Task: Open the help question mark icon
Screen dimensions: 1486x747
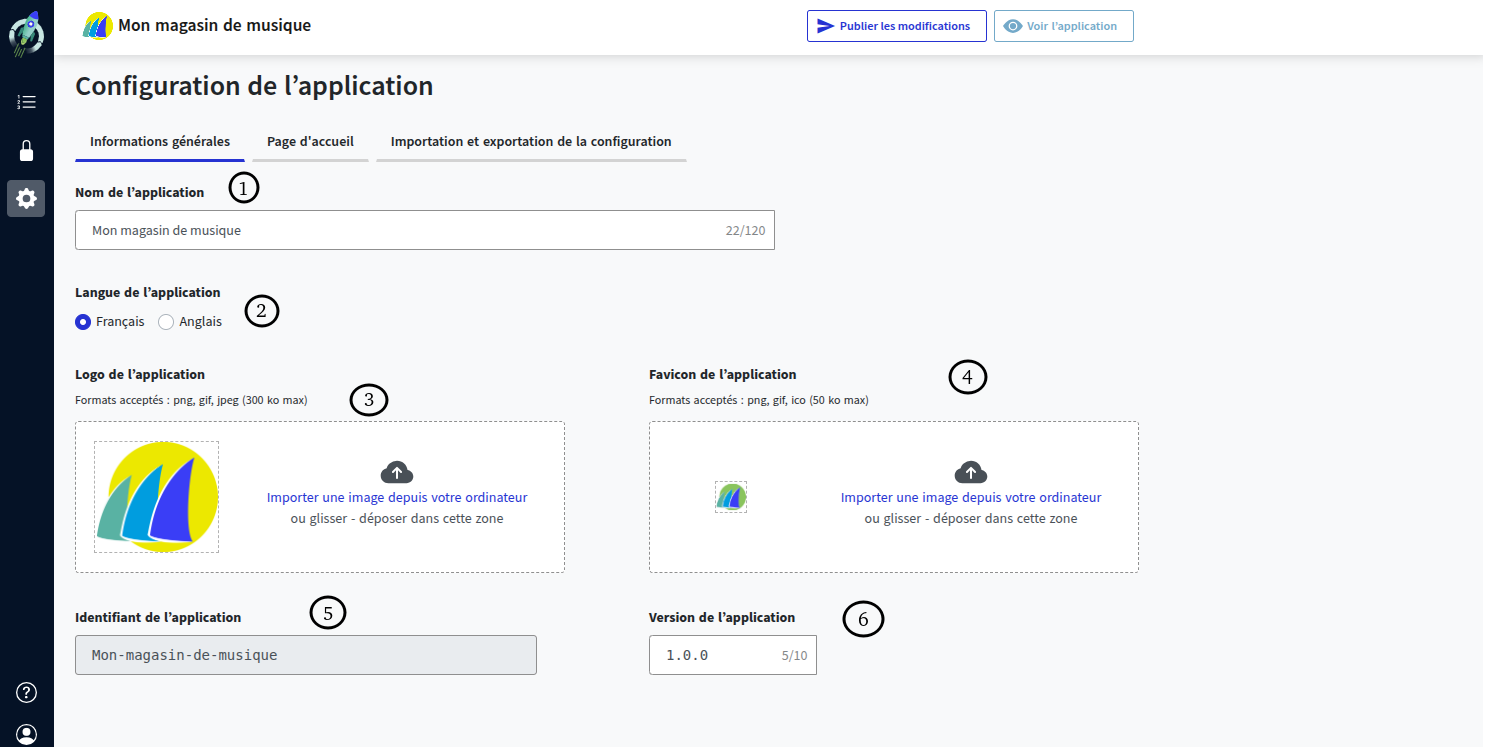Action: pyautogui.click(x=26, y=692)
